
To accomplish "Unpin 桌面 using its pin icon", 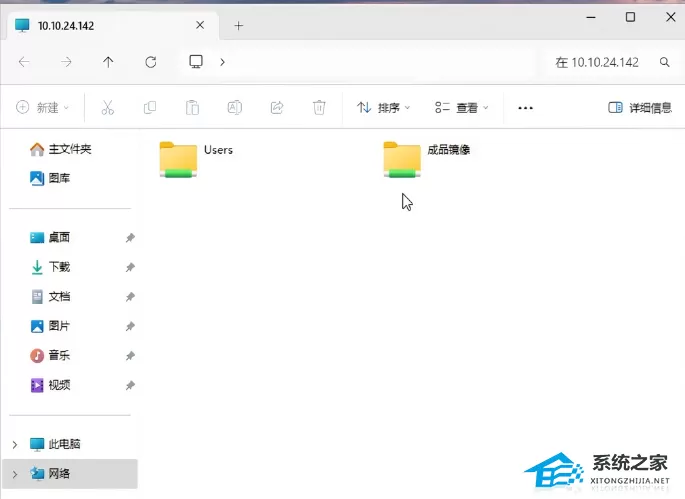I will pyautogui.click(x=130, y=238).
